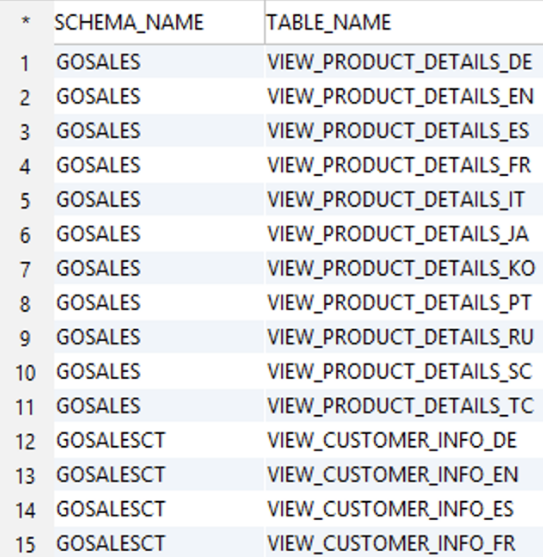The height and width of the screenshot is (557, 543).
Task: Click the GOSALES cell in row 3
Action: coord(159,131)
